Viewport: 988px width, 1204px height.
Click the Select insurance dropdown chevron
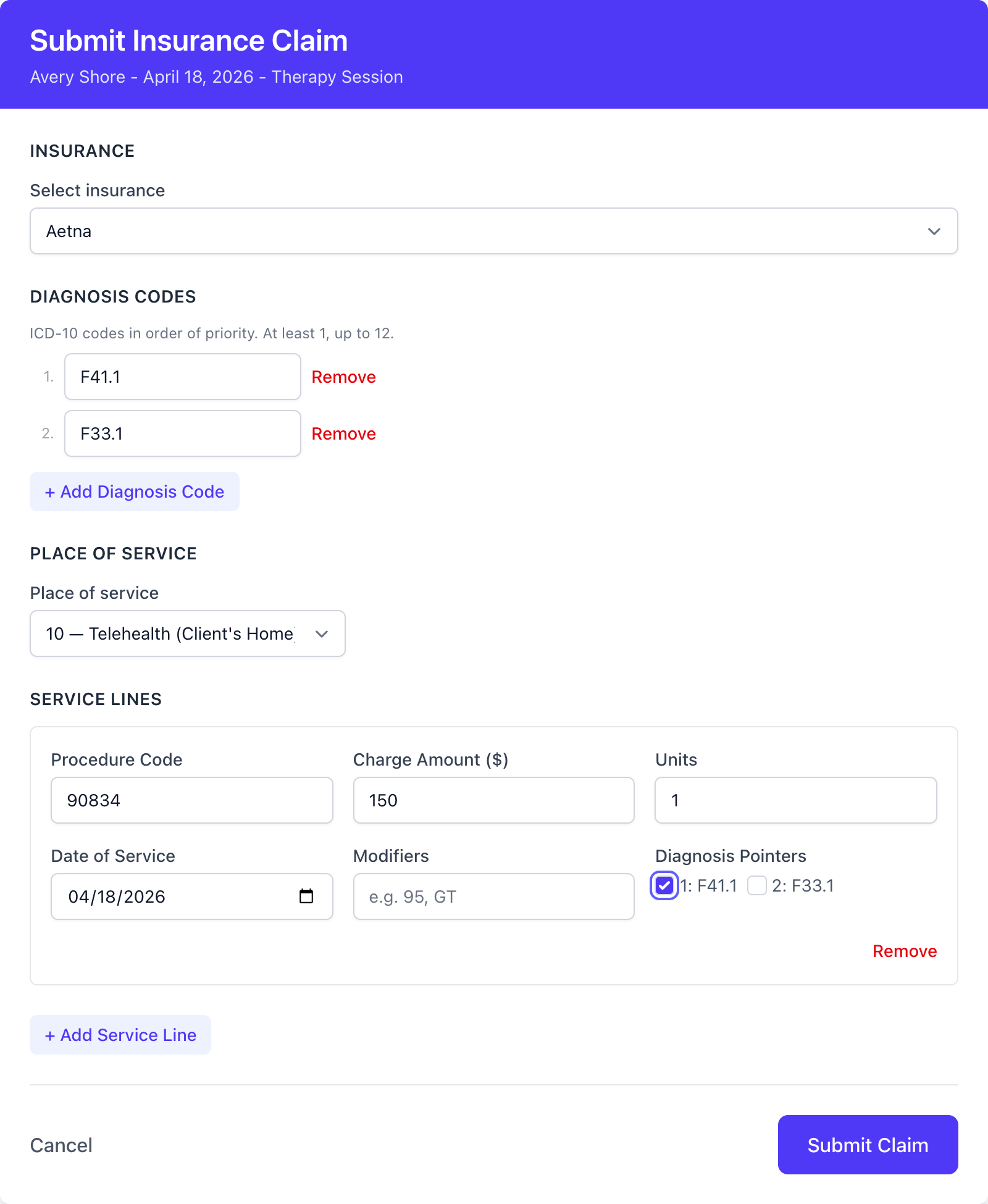pyautogui.click(x=934, y=231)
